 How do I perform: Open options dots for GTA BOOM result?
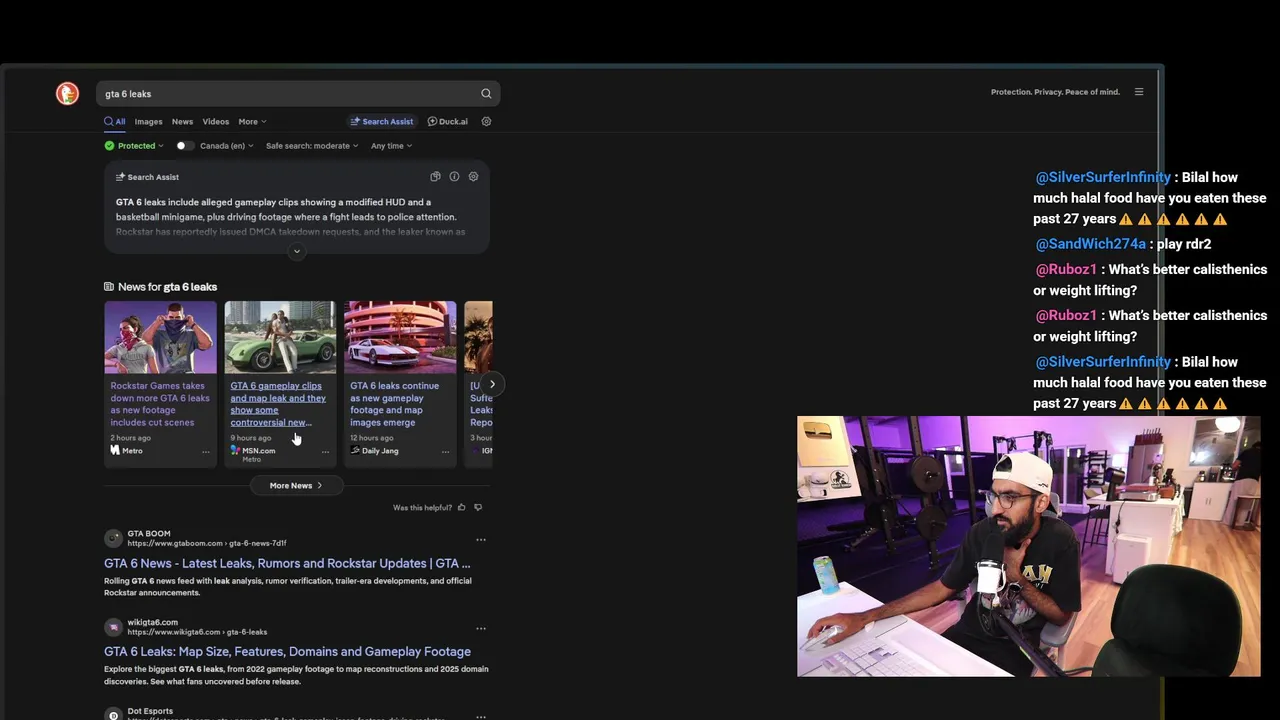click(x=481, y=540)
